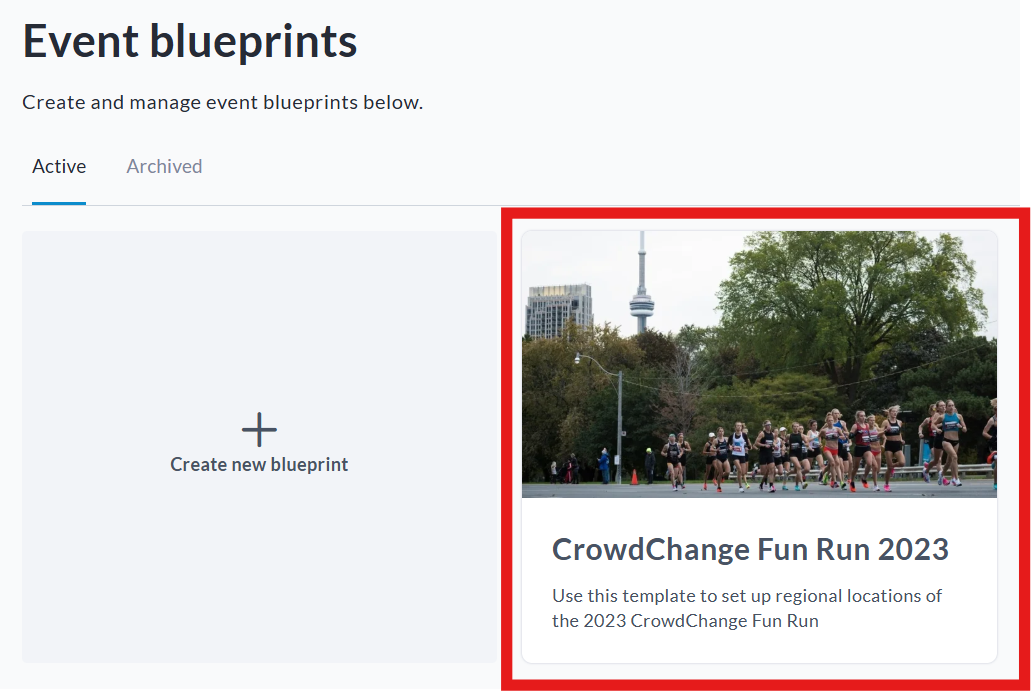Image resolution: width=1031 pixels, height=691 pixels.
Task: Click the Fun Run blueprint photo thumbnail
Action: coord(759,364)
